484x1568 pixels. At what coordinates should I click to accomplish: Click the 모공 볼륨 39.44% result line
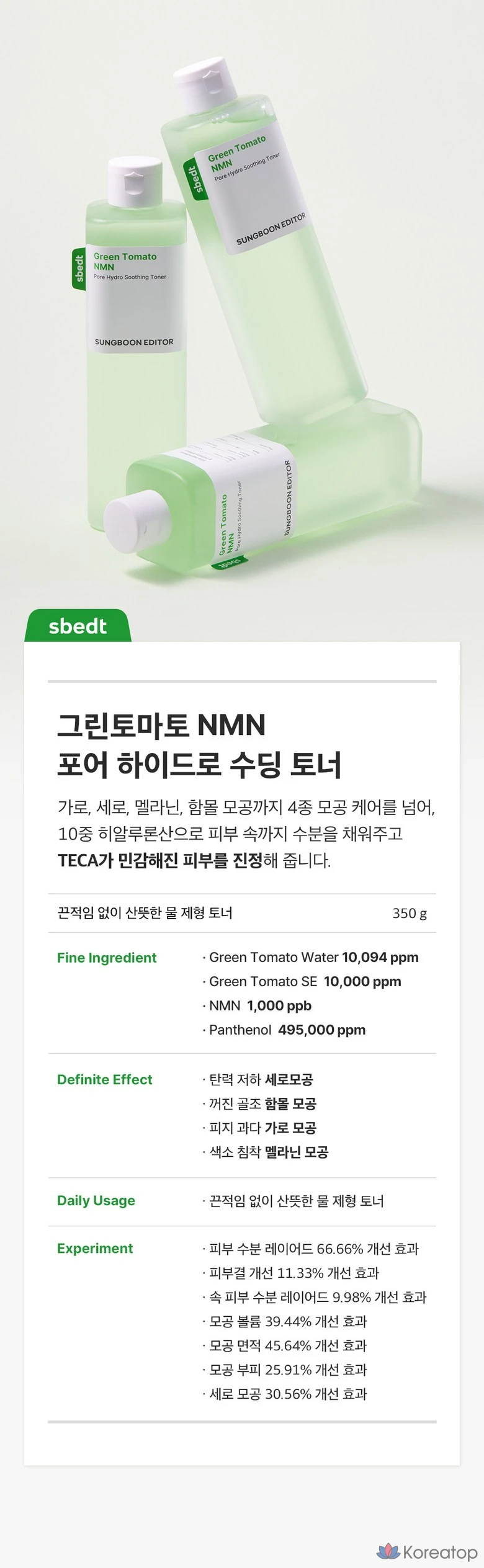coord(288,1321)
